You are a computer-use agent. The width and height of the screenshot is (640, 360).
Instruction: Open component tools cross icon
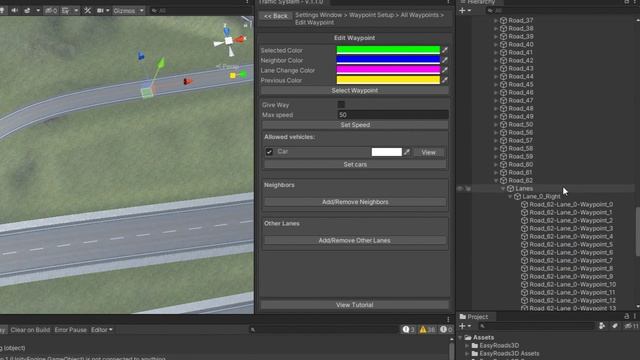87,10
